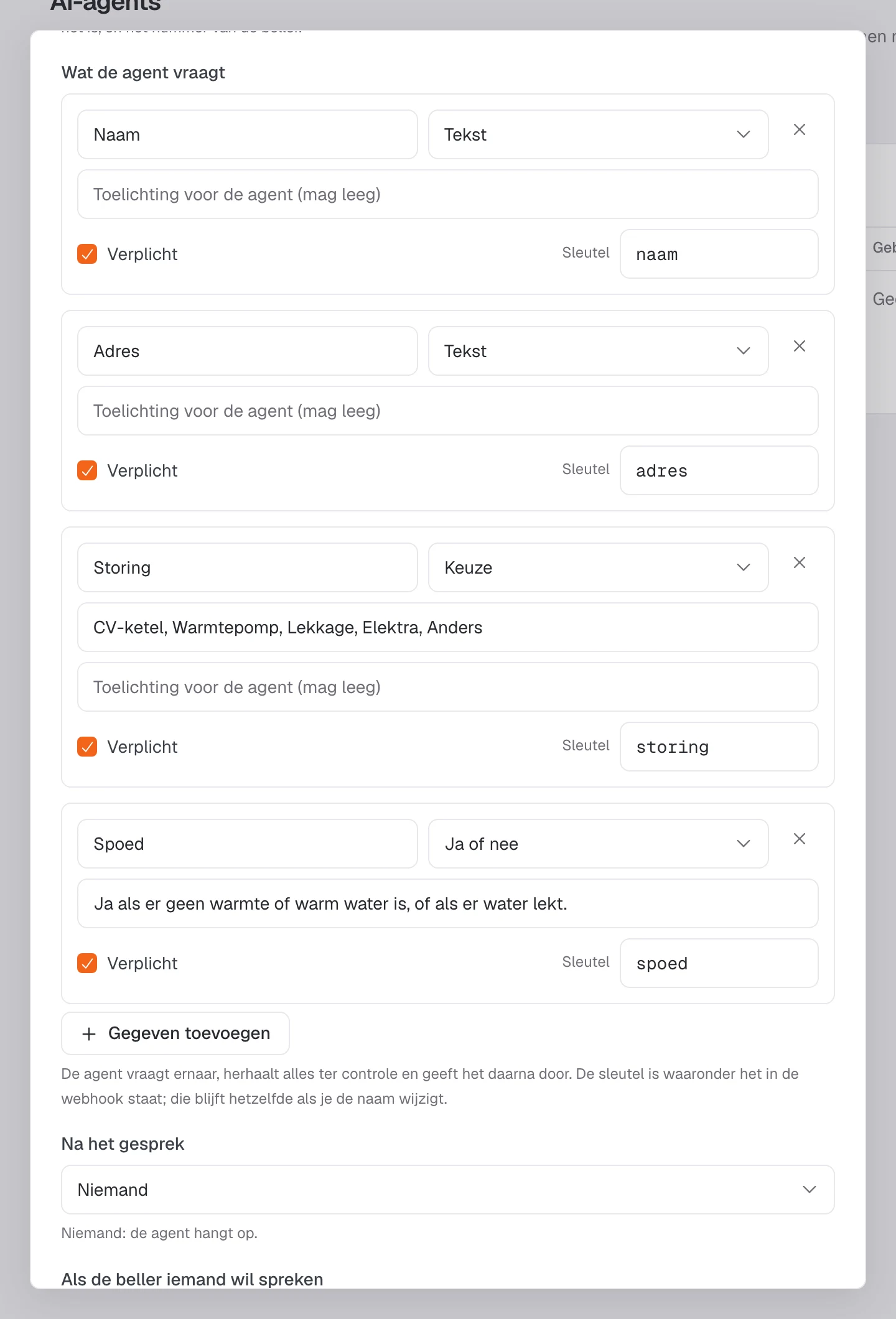The image size is (896, 1319).
Task: Click the 'Wat de agent vraagt' heading
Action: click(x=143, y=73)
